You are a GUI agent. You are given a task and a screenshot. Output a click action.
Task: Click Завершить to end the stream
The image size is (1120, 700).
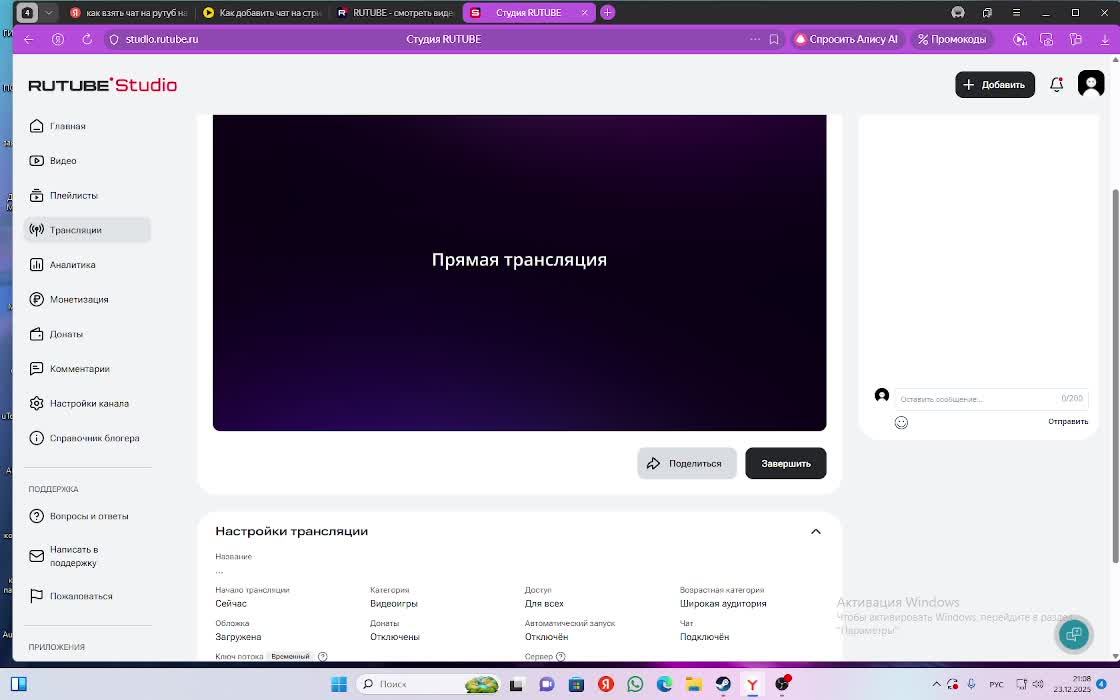point(786,464)
